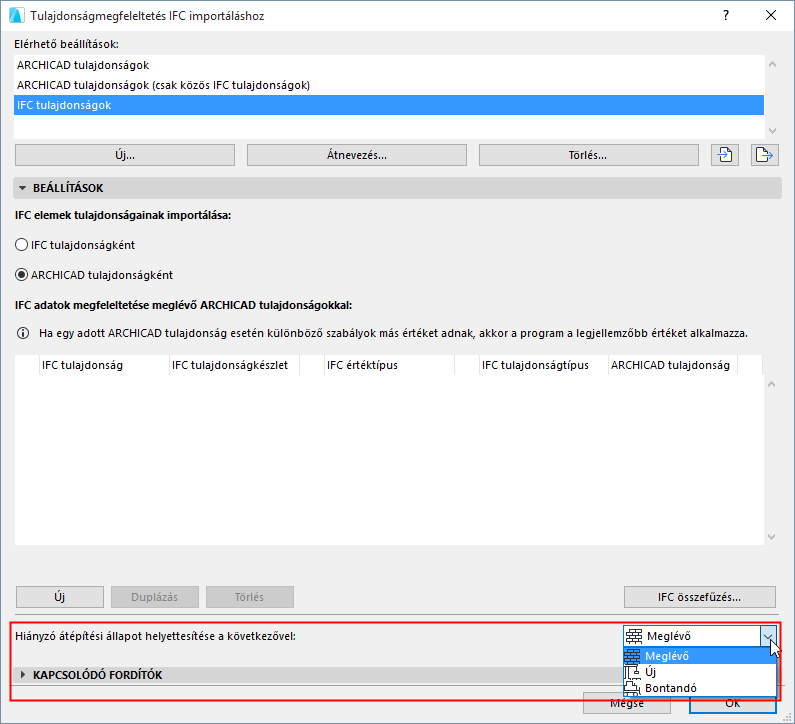Click the icon beside the Bontandó dropdown option
795x724 pixels.
tap(632, 688)
